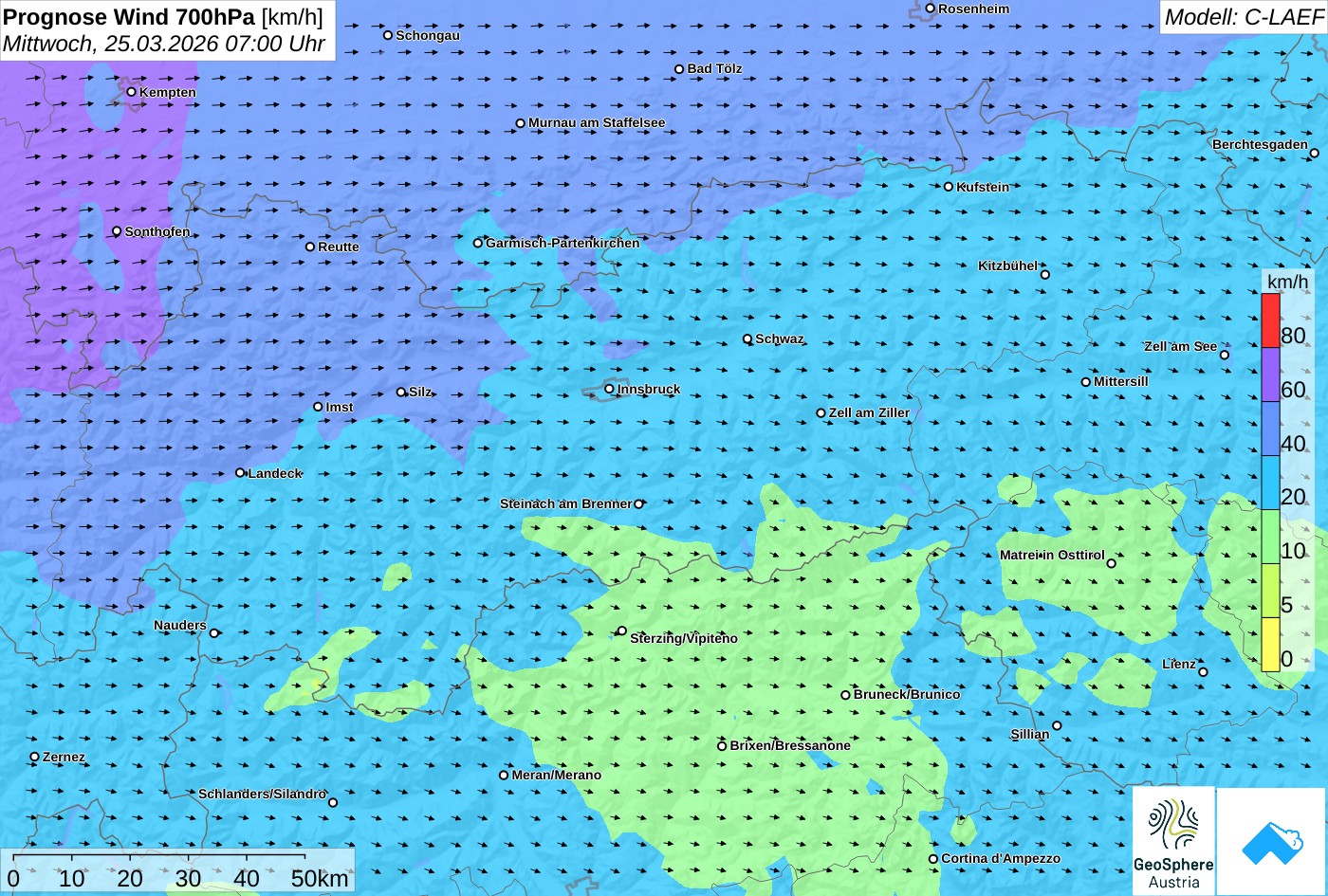This screenshot has height=896, width=1328.
Task: Click the Landeck label
Action: (275, 473)
